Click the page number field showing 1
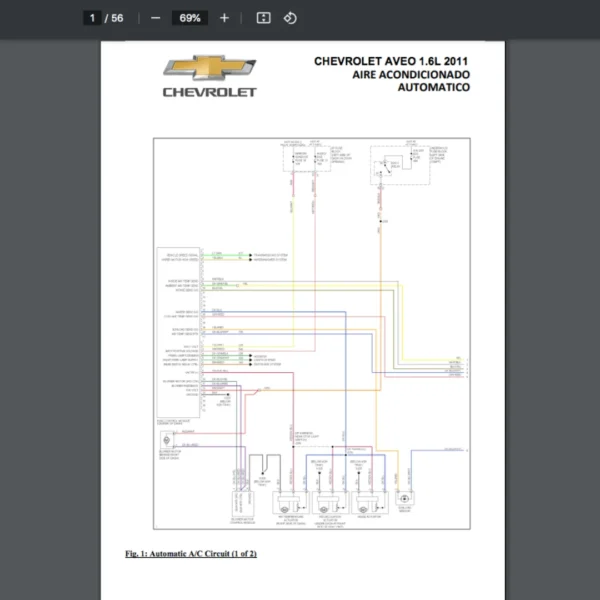 pos(92,18)
